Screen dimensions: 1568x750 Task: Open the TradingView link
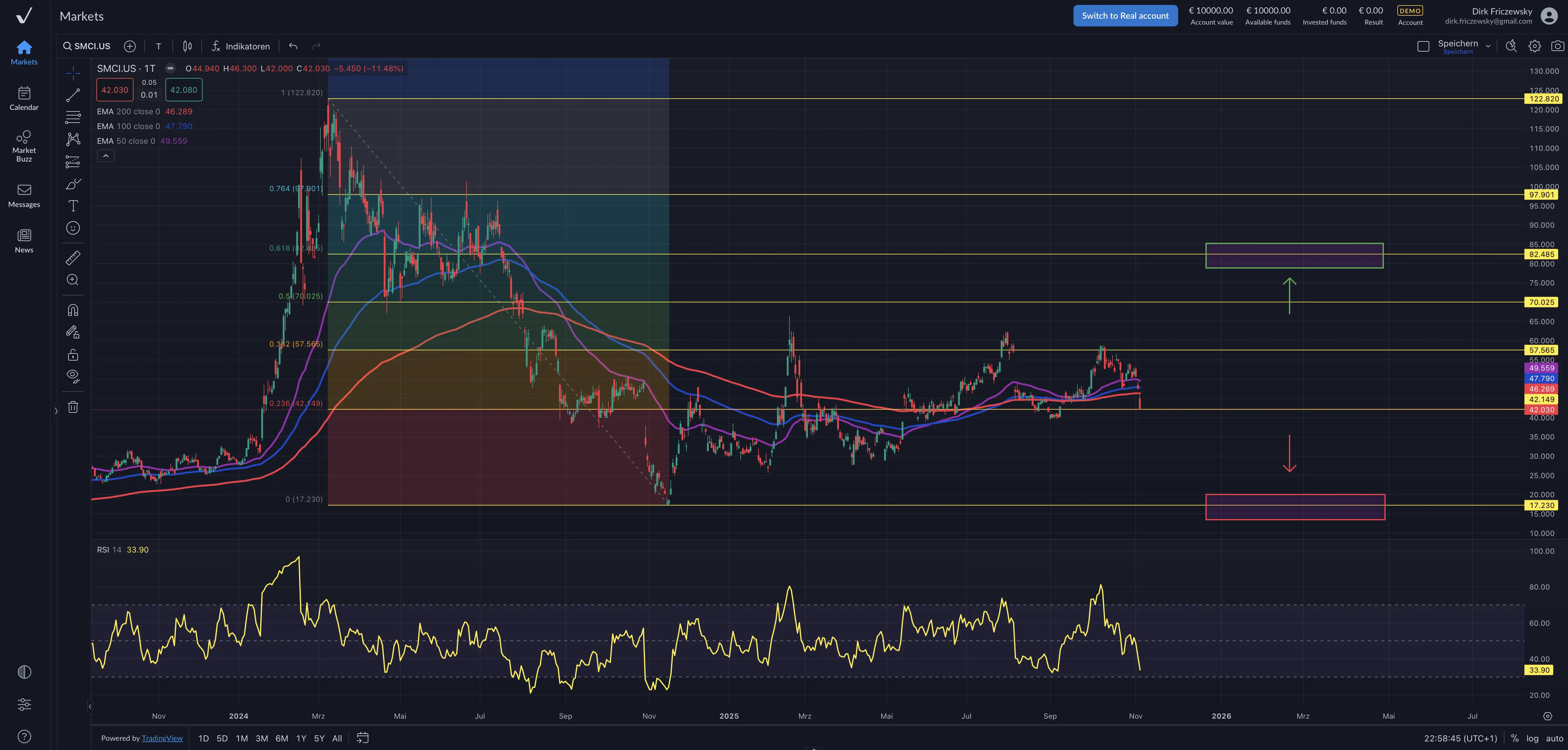[x=162, y=738]
